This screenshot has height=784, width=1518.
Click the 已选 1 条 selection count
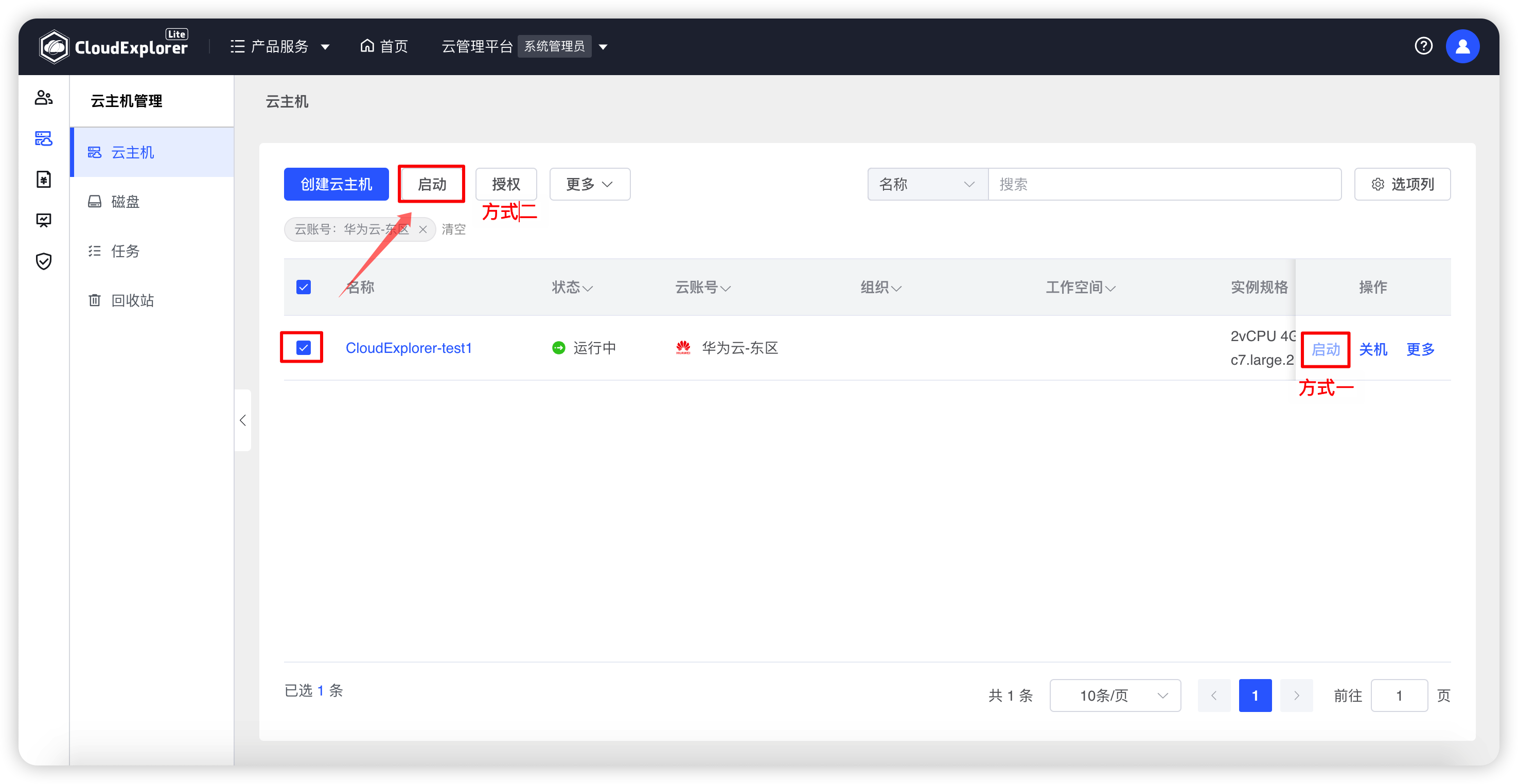(313, 690)
